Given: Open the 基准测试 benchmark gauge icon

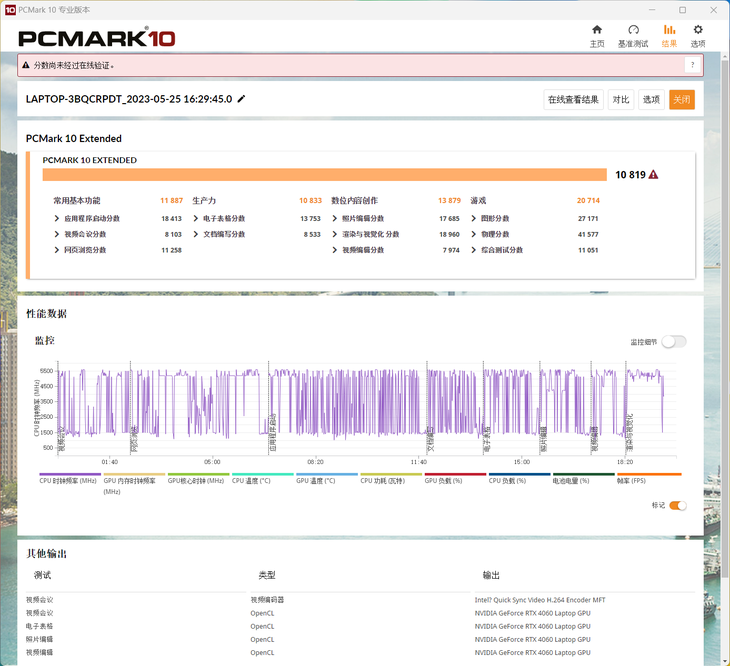Looking at the screenshot, I should click(x=633, y=36).
